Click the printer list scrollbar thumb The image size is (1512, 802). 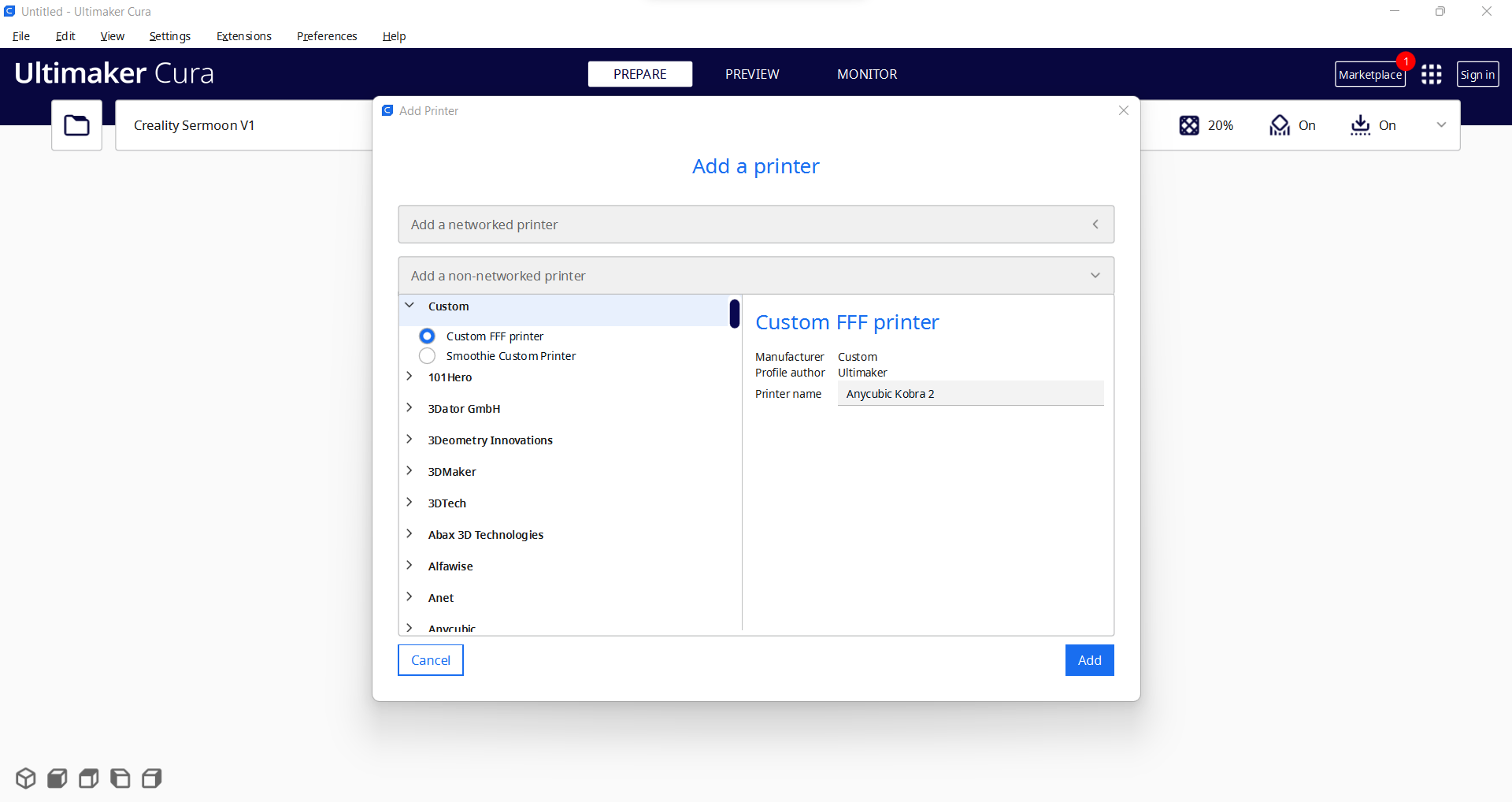[x=735, y=314]
